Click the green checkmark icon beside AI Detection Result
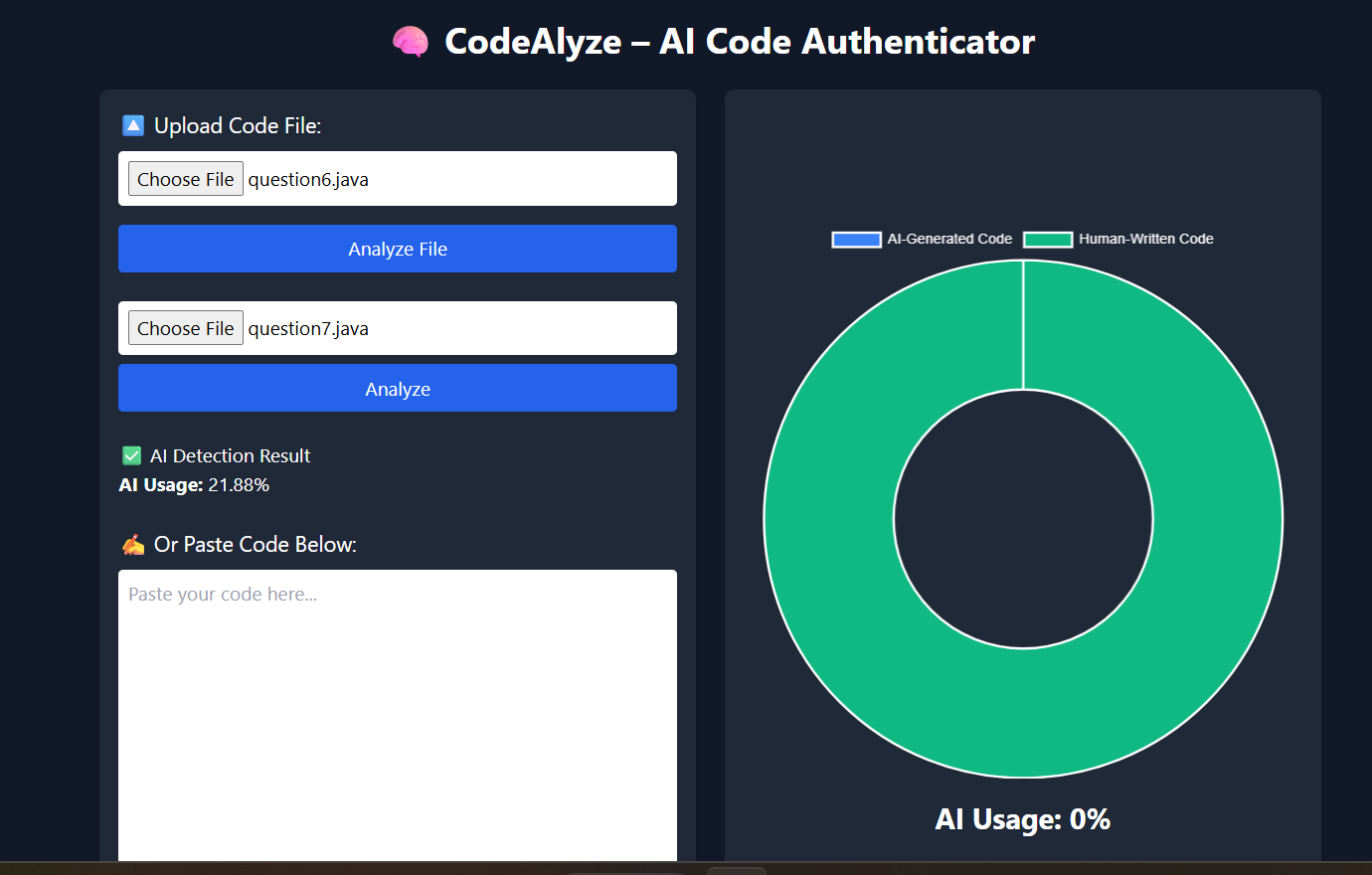Screen dimensions: 1372x875 [130, 454]
